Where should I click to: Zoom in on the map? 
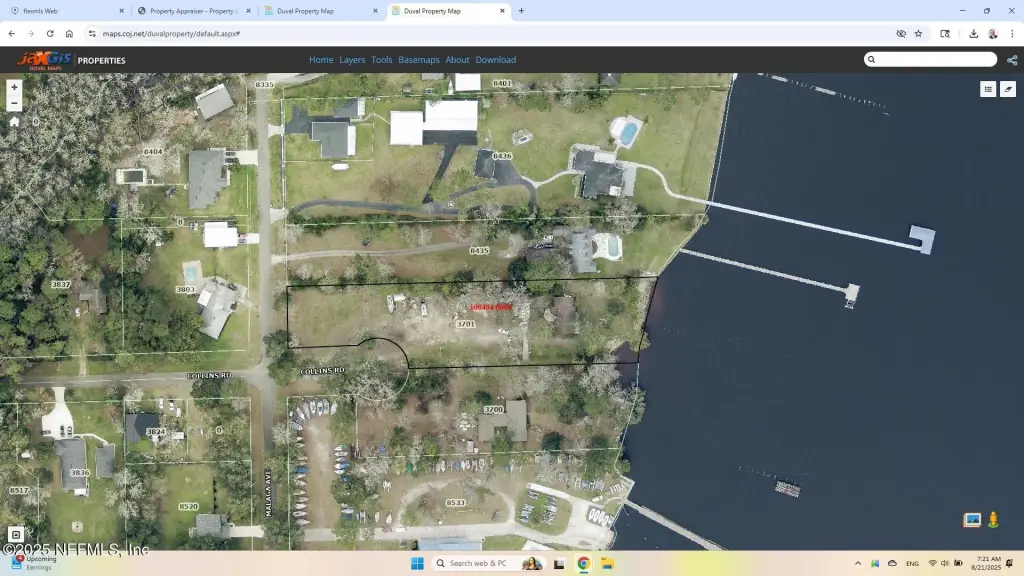pyautogui.click(x=14, y=87)
